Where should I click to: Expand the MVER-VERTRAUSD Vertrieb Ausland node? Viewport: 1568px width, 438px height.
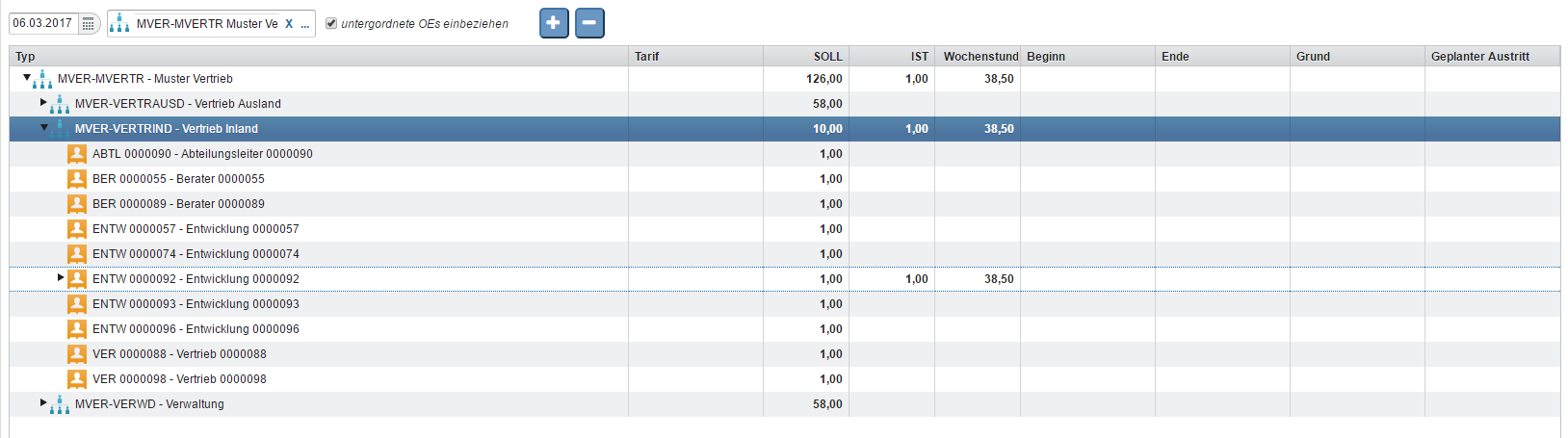pyautogui.click(x=43, y=102)
